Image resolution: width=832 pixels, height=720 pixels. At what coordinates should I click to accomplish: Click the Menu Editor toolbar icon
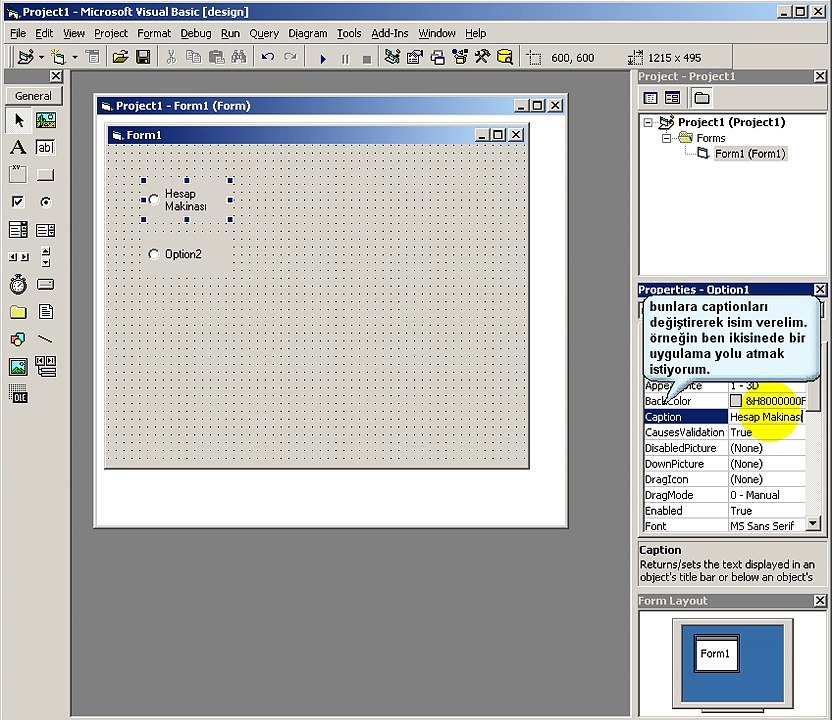[93, 57]
